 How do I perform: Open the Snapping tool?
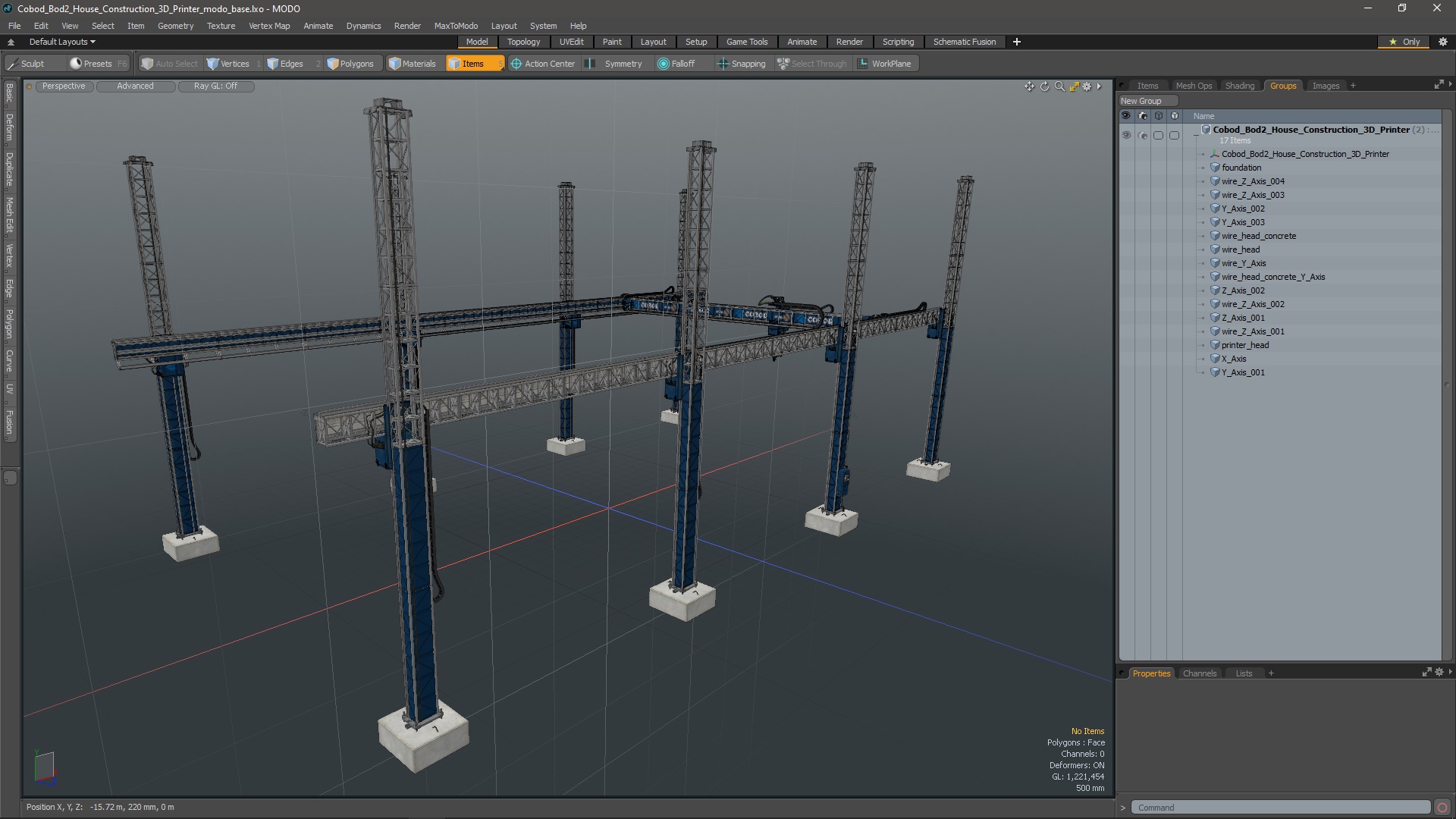pos(742,64)
